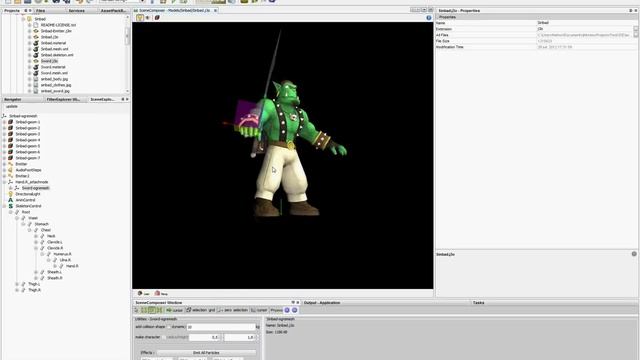Screen dimensions: 640x360
Task: Toggle the green 'cursor' move button
Action: click(174, 310)
